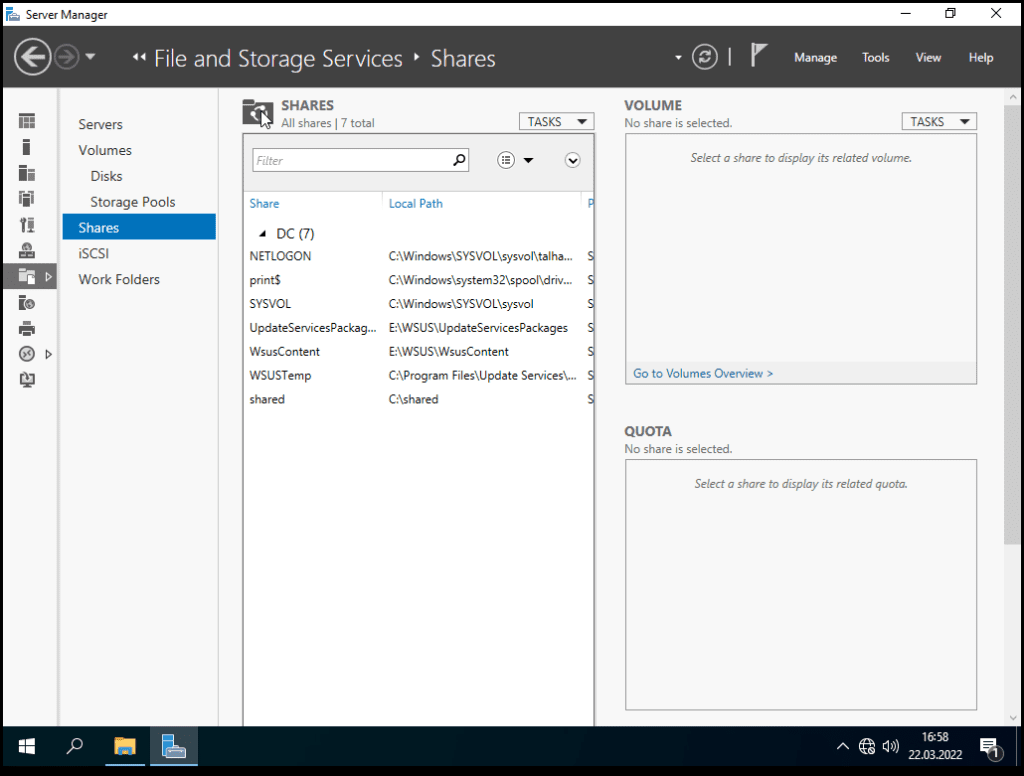Open the View menu
Screen dimensions: 1024x776
tap(927, 57)
